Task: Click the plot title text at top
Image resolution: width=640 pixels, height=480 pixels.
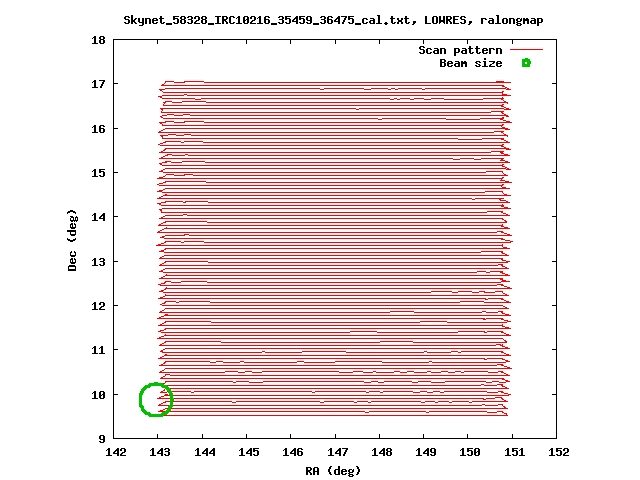Action: click(x=333, y=20)
